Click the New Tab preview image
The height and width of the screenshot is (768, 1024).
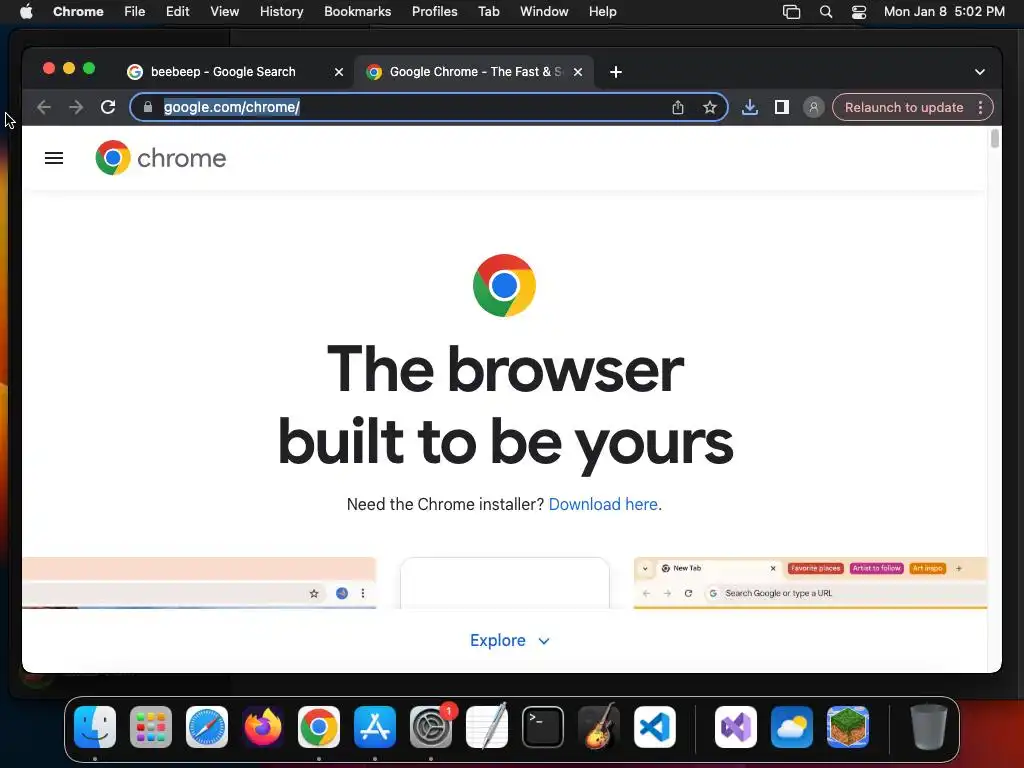coord(810,583)
